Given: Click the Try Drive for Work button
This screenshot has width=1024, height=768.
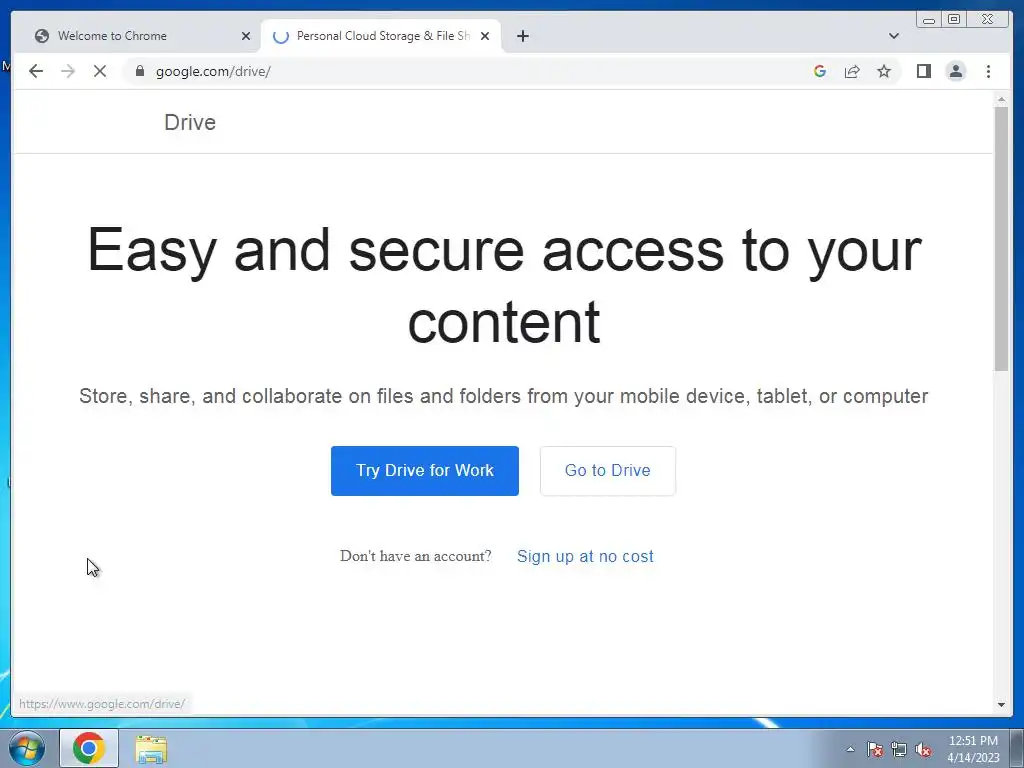Looking at the screenshot, I should pyautogui.click(x=425, y=471).
